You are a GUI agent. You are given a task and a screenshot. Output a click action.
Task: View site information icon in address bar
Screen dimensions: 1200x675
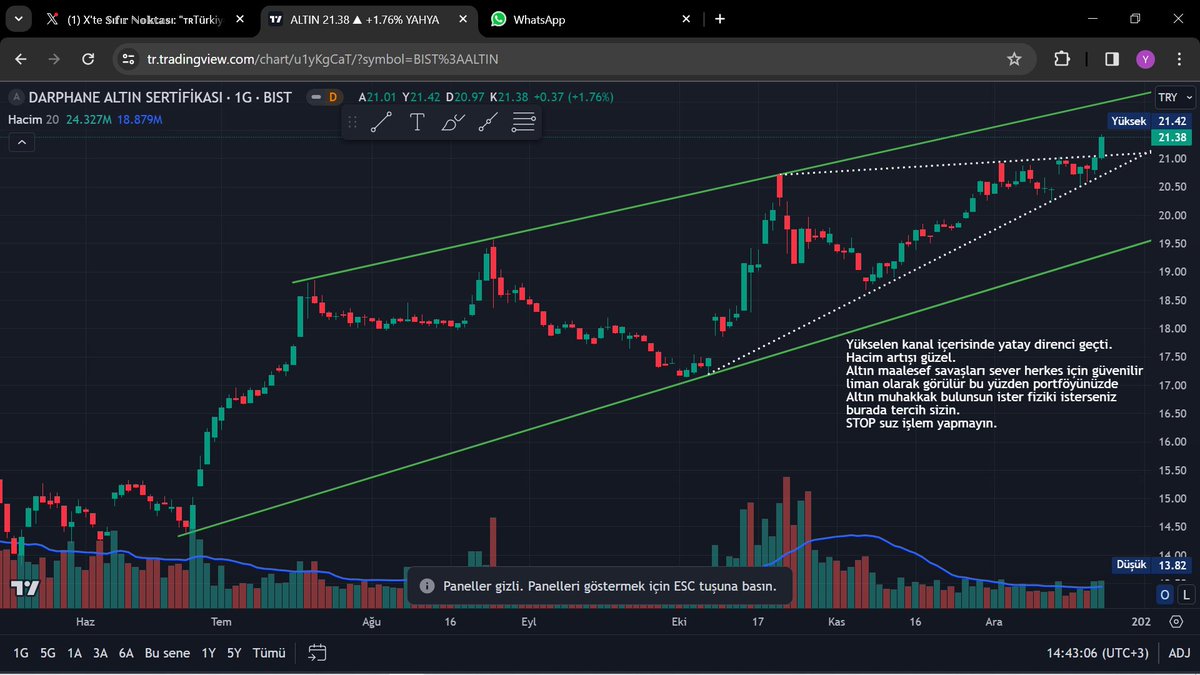point(128,59)
